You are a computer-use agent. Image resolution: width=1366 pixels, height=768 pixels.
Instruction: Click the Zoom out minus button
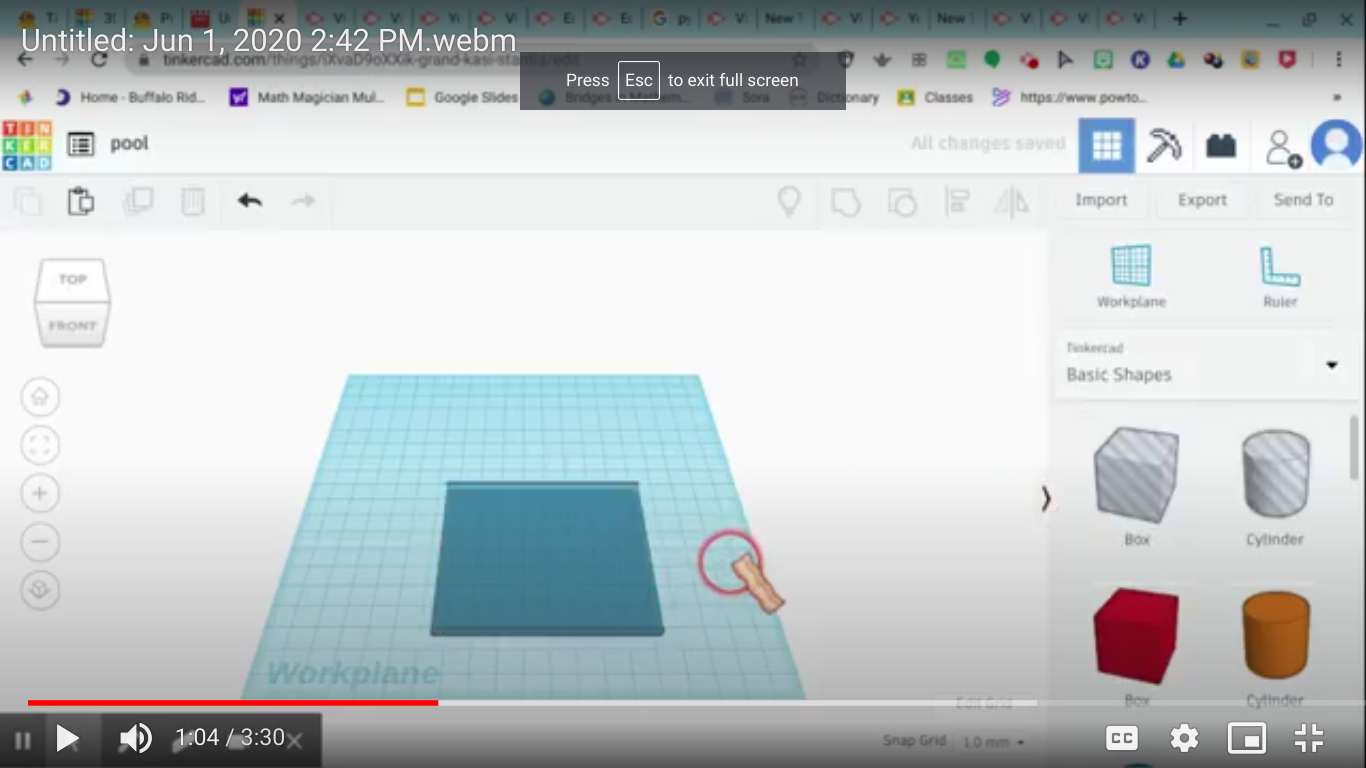pos(40,542)
